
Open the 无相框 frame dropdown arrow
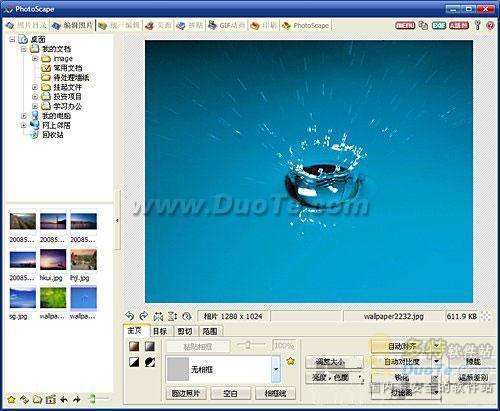coord(276,369)
